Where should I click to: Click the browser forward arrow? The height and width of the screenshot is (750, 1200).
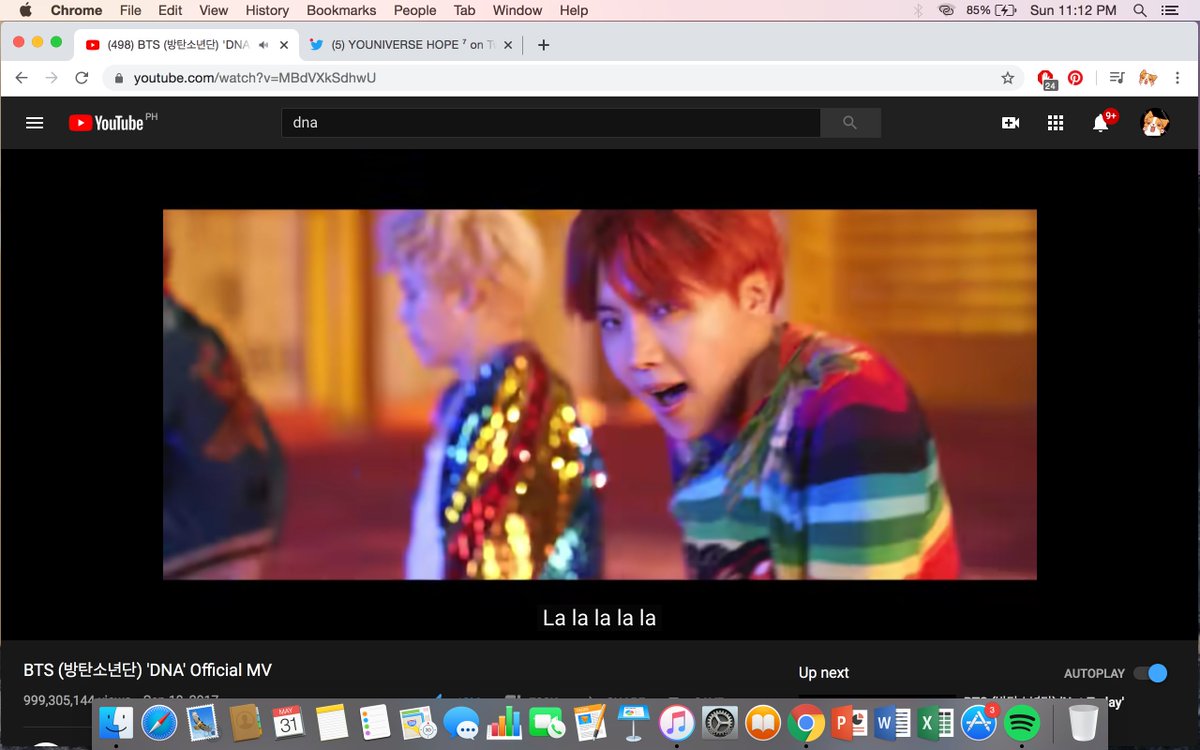point(52,78)
